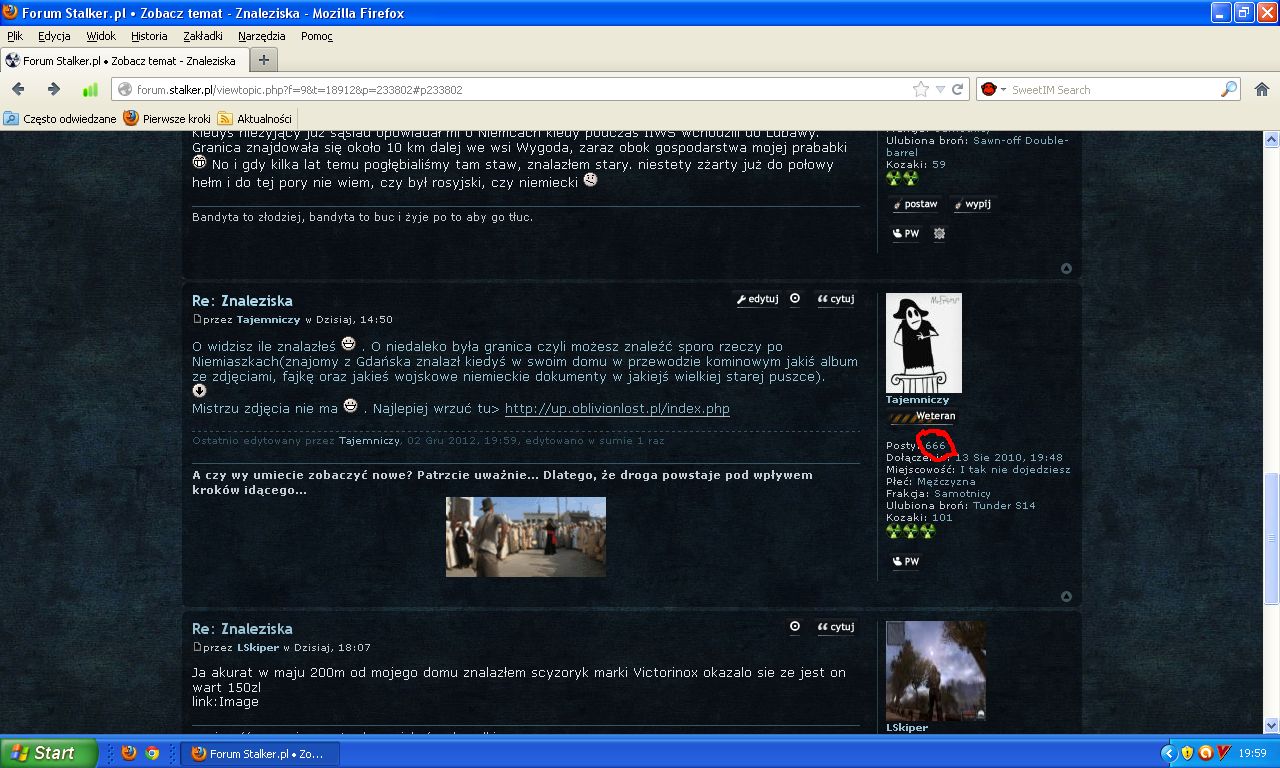
Task: Click the yellow security shield tray icon
Action: (1187, 753)
